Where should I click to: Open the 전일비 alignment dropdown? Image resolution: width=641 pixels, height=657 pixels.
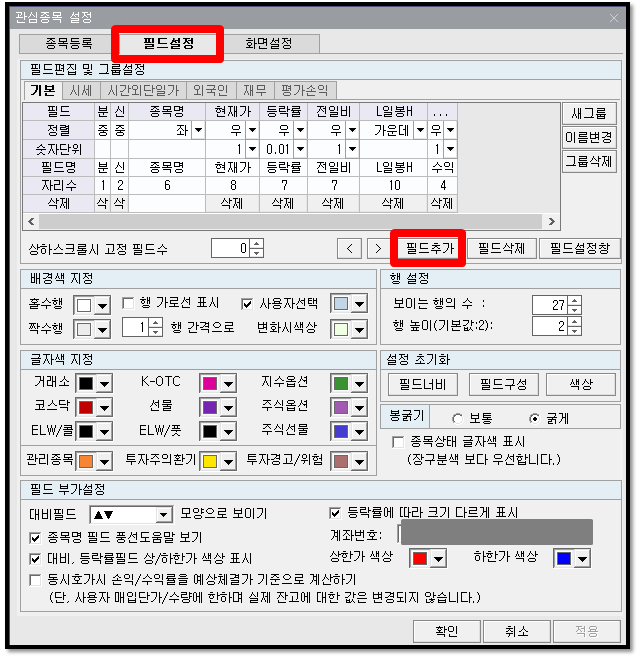[x=353, y=130]
